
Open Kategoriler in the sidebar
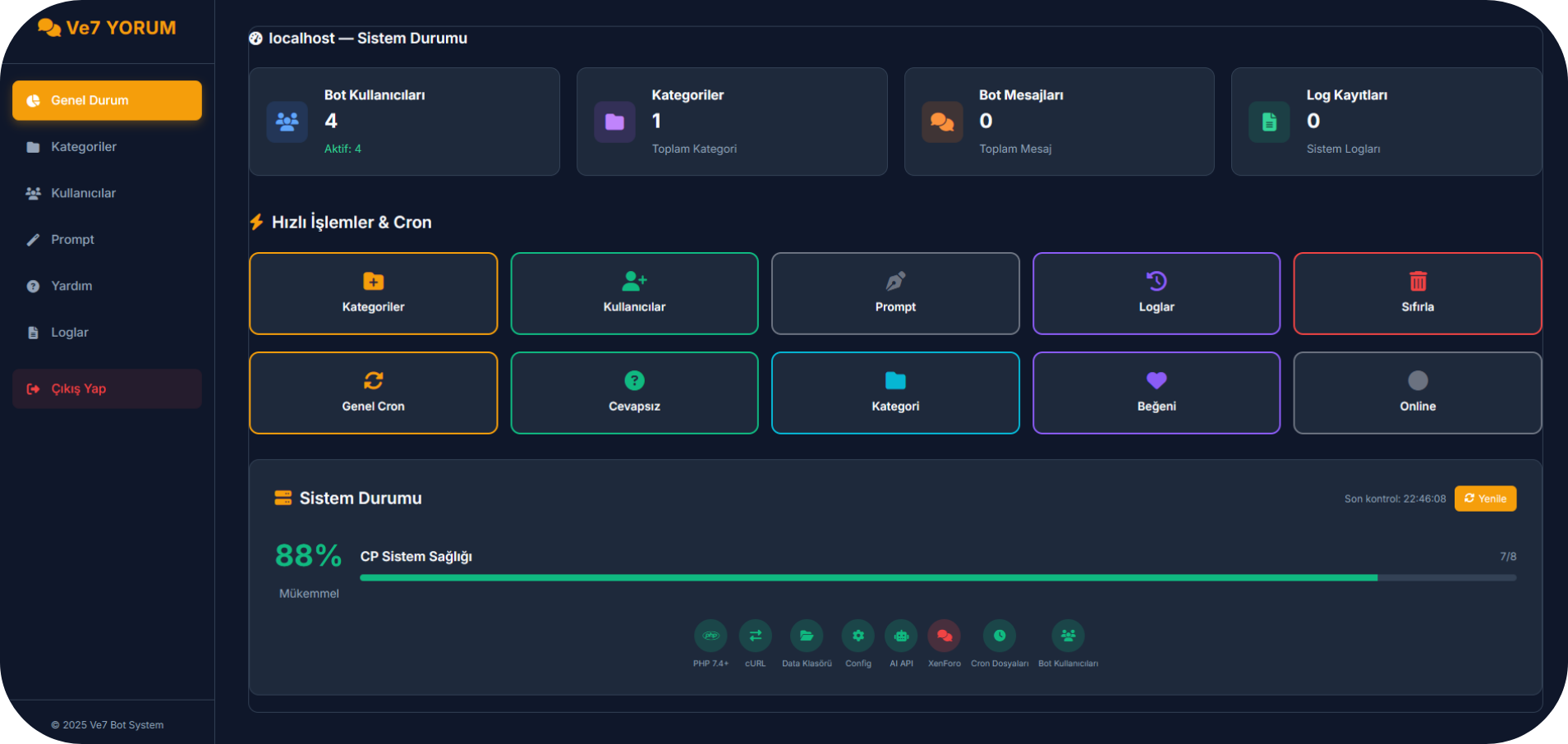pyautogui.click(x=84, y=147)
